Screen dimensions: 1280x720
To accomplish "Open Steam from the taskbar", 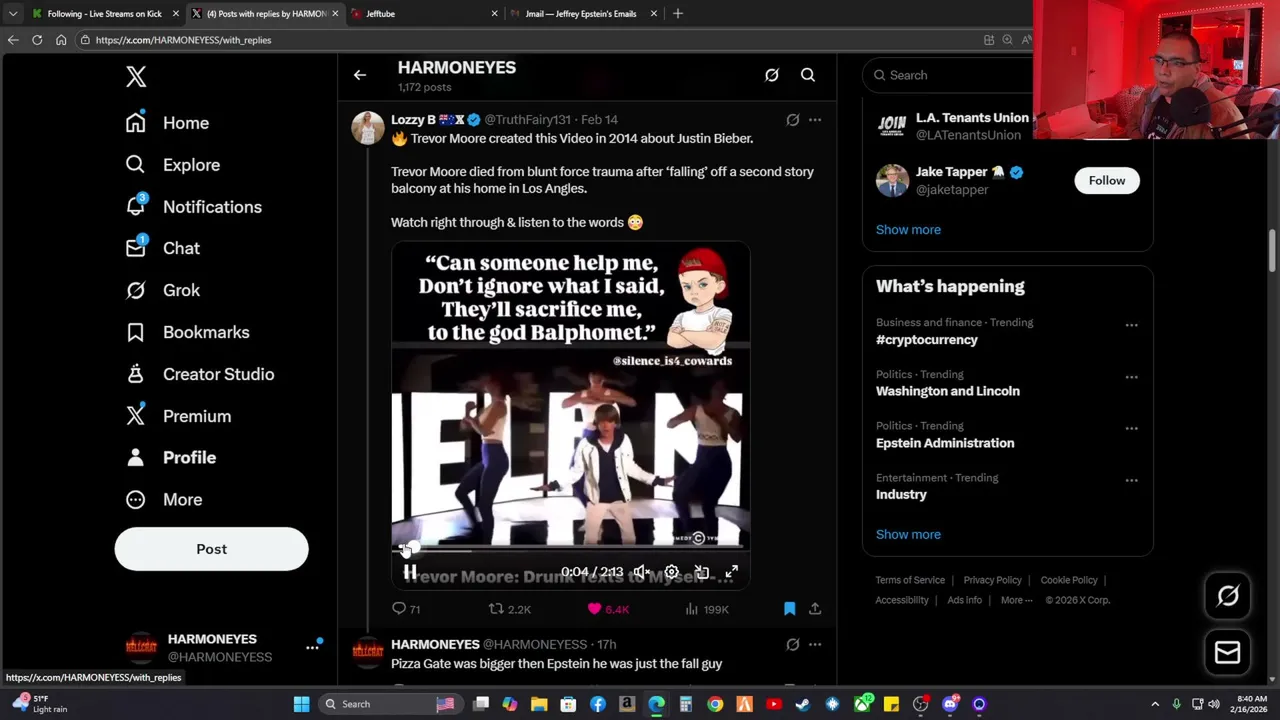I will click(802, 704).
